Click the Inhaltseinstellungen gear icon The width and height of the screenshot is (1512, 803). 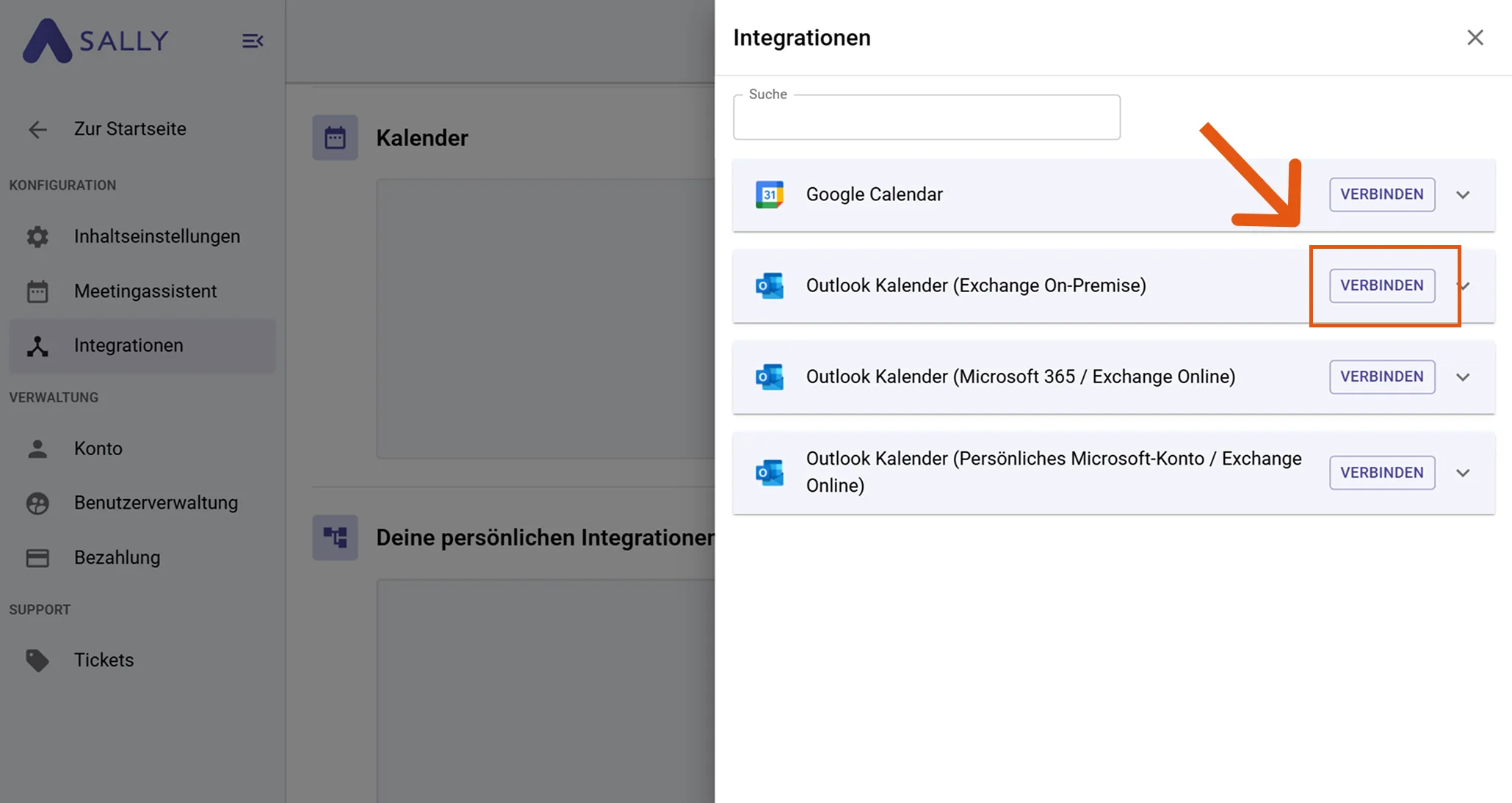[37, 236]
